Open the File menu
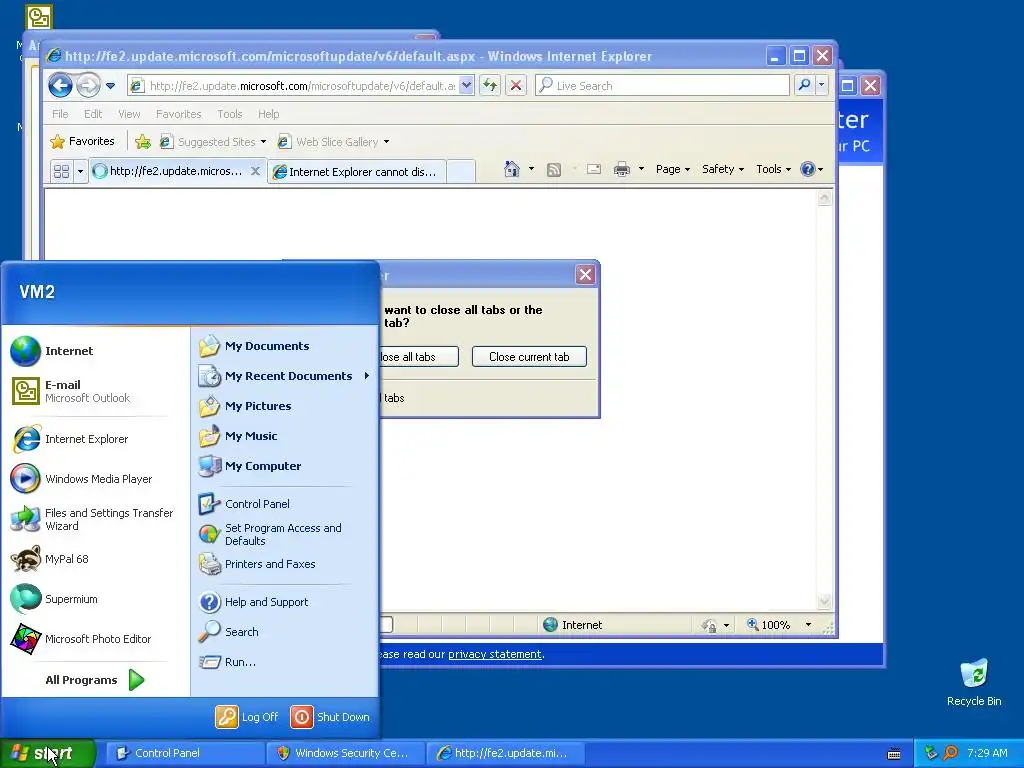 (x=60, y=114)
